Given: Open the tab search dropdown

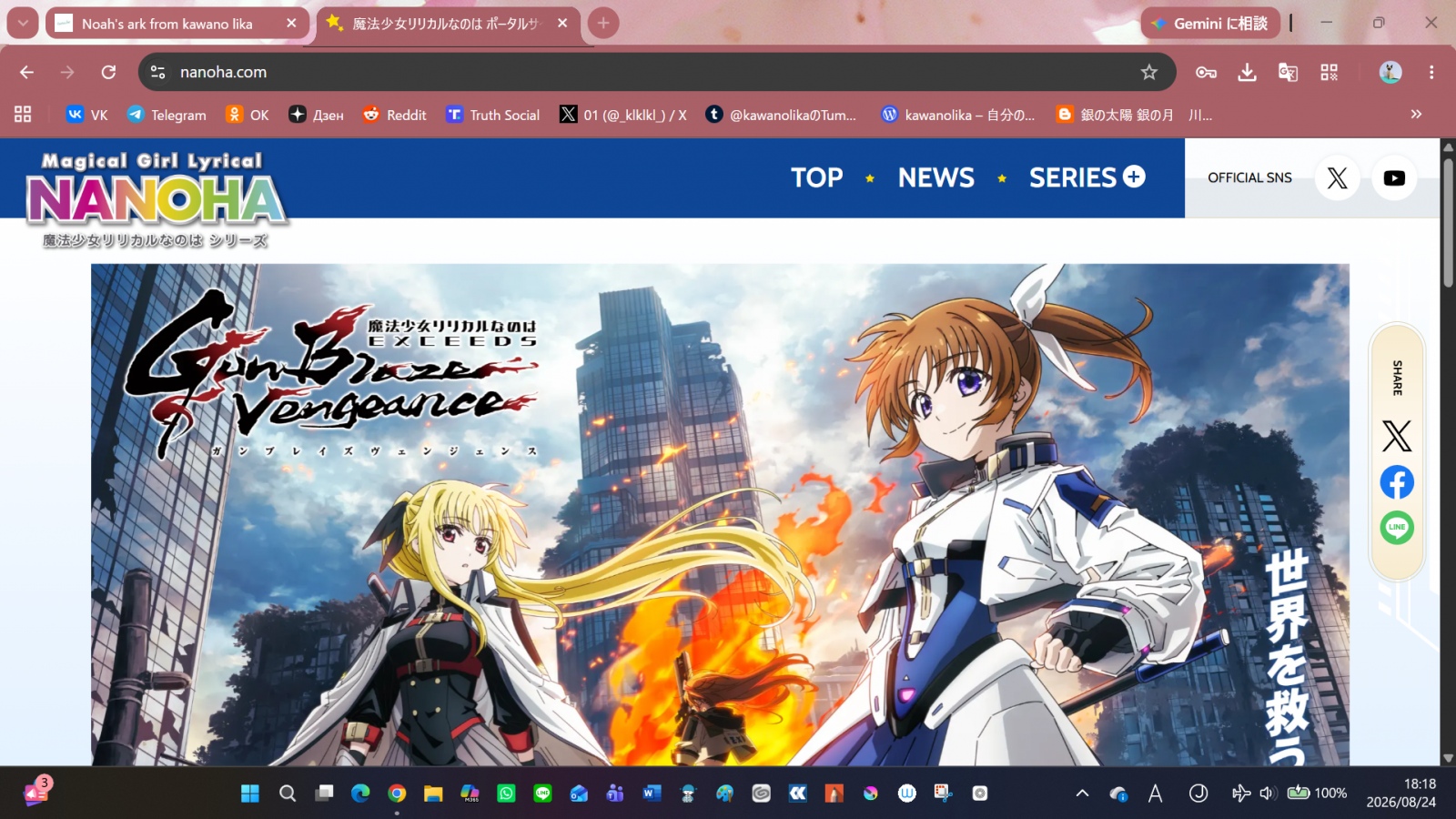Looking at the screenshot, I should click(x=23, y=23).
